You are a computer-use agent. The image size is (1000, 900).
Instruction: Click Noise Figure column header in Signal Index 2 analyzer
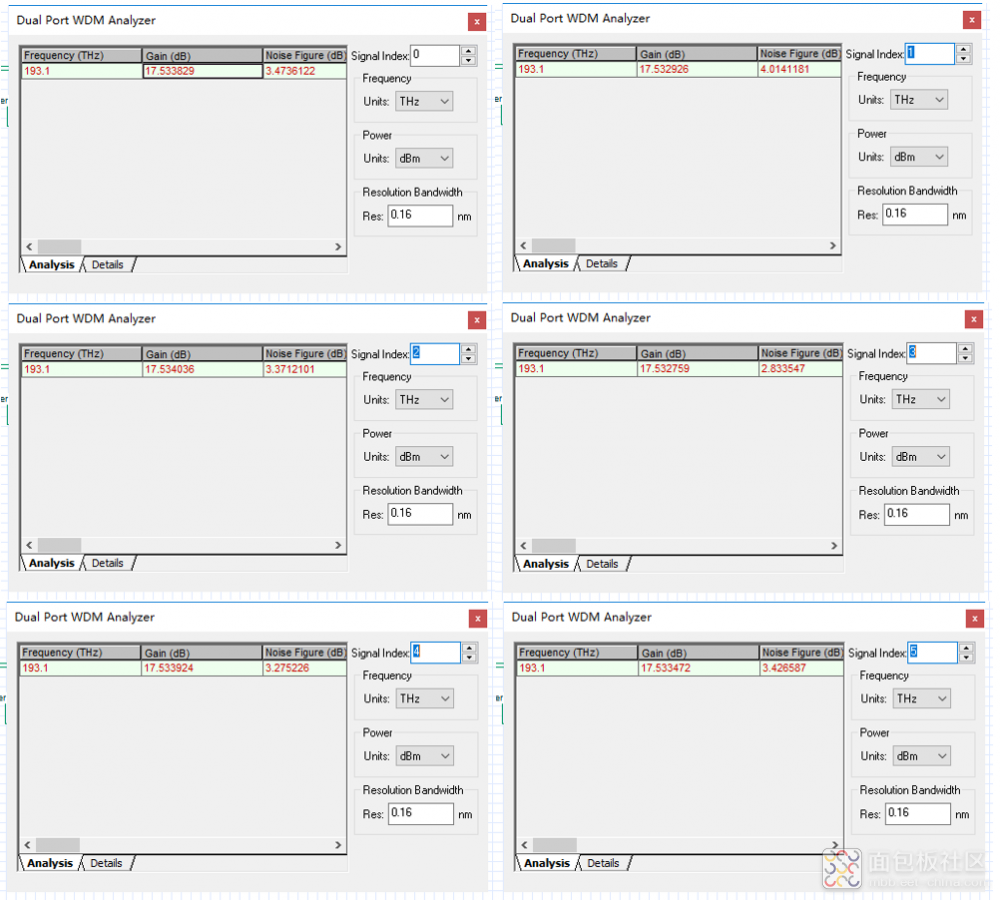[x=305, y=354]
